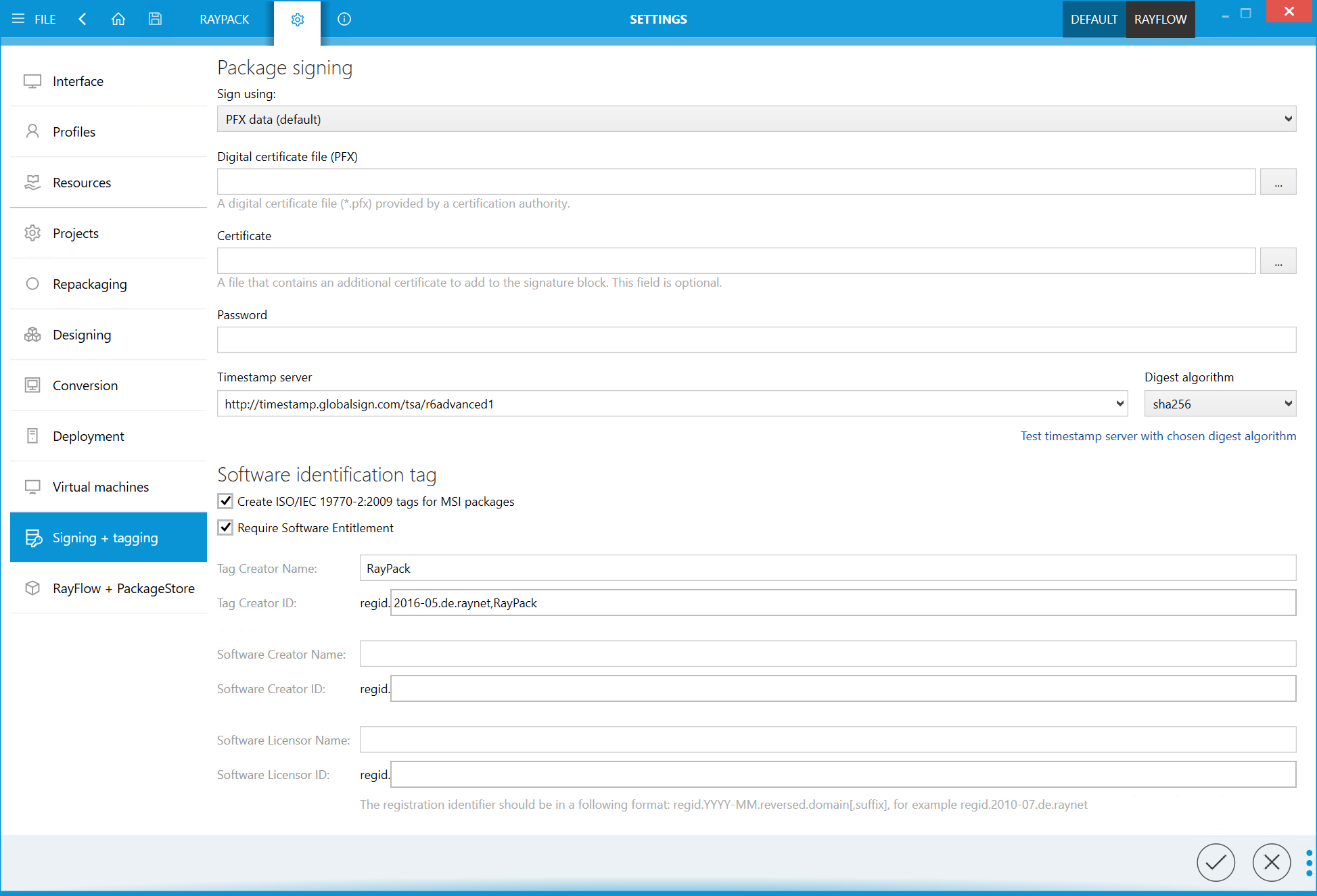The image size is (1317, 896).
Task: Click the Virtual machines monitor icon
Action: point(32,487)
